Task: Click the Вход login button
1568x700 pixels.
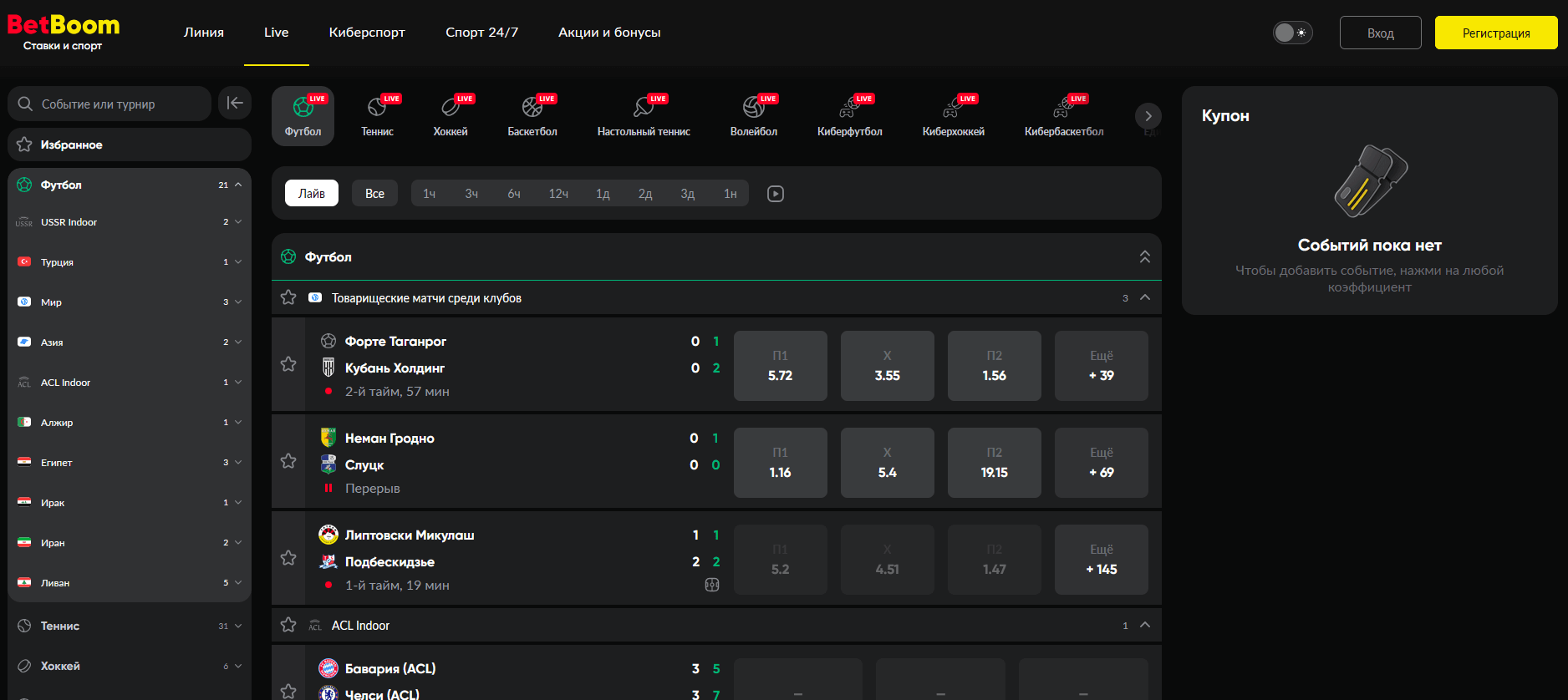Action: 1381,33
